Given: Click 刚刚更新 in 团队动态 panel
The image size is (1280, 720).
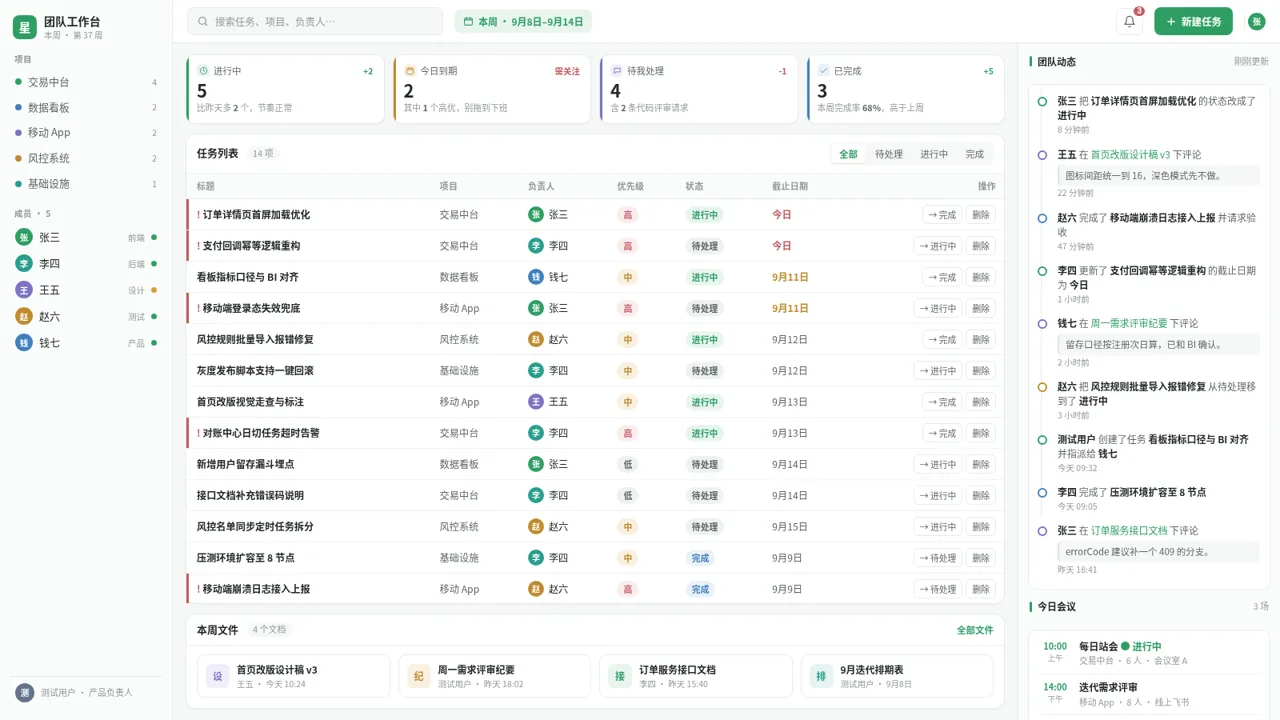Looking at the screenshot, I should pos(1251,61).
